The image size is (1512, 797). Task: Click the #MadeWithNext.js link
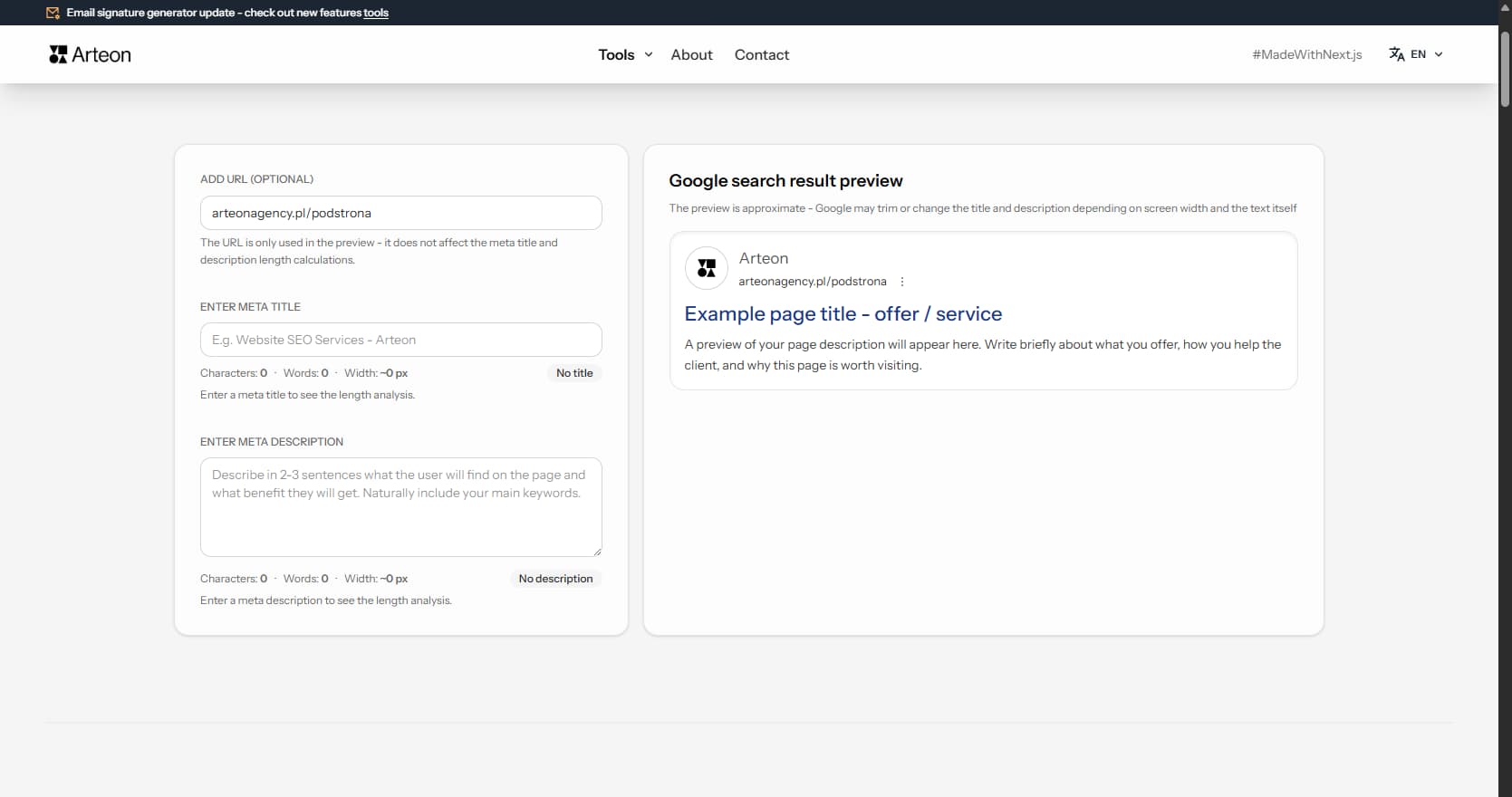[1307, 54]
